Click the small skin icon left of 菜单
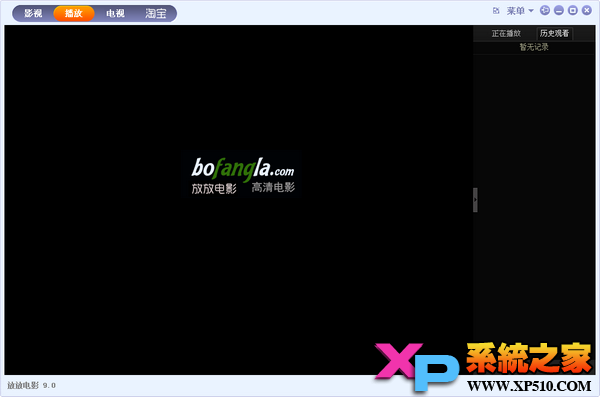The width and height of the screenshot is (600, 397). 496,11
